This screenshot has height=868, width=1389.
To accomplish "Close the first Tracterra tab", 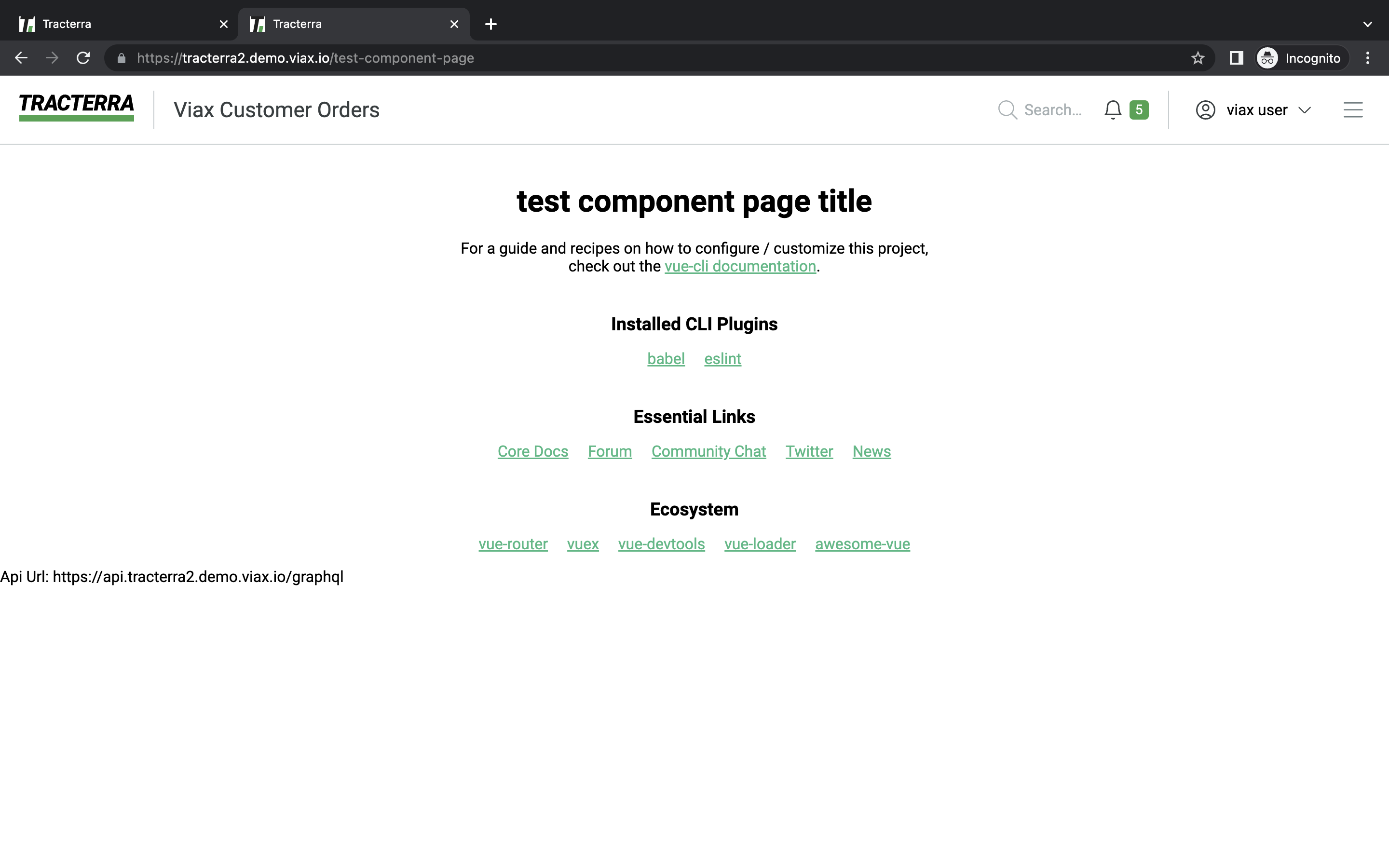I will (224, 24).
